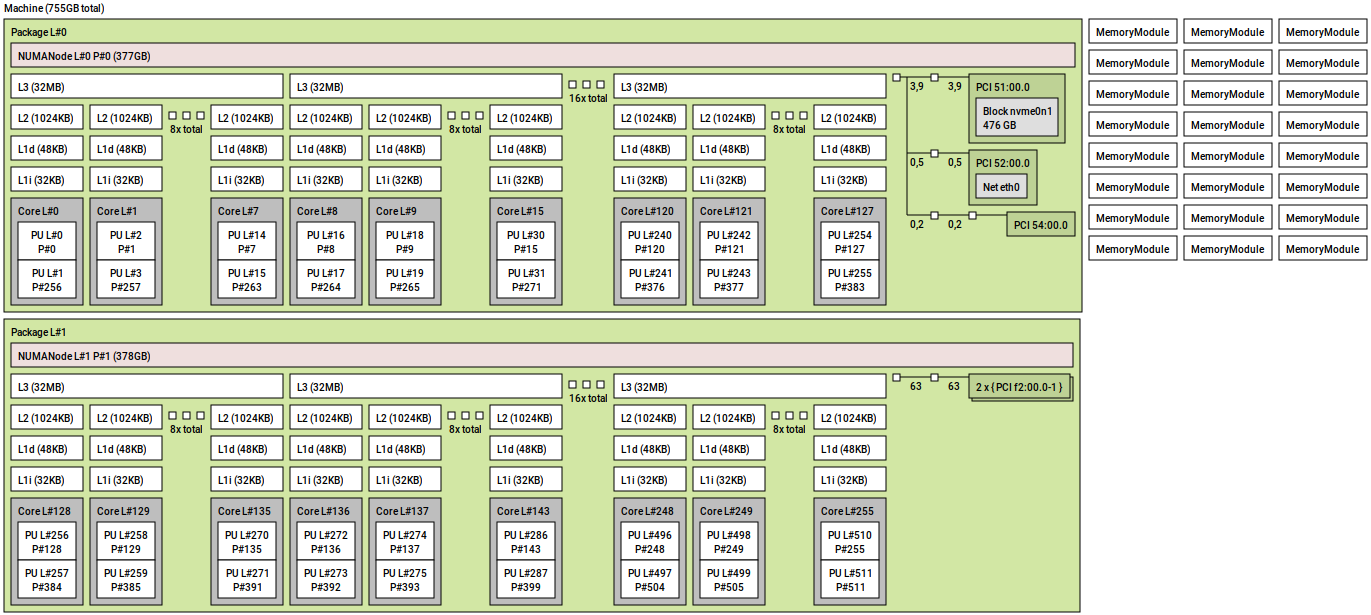Image resolution: width=1371 pixels, height=615 pixels.
Task: Click the 63 link speed indicator
Action: point(916,383)
